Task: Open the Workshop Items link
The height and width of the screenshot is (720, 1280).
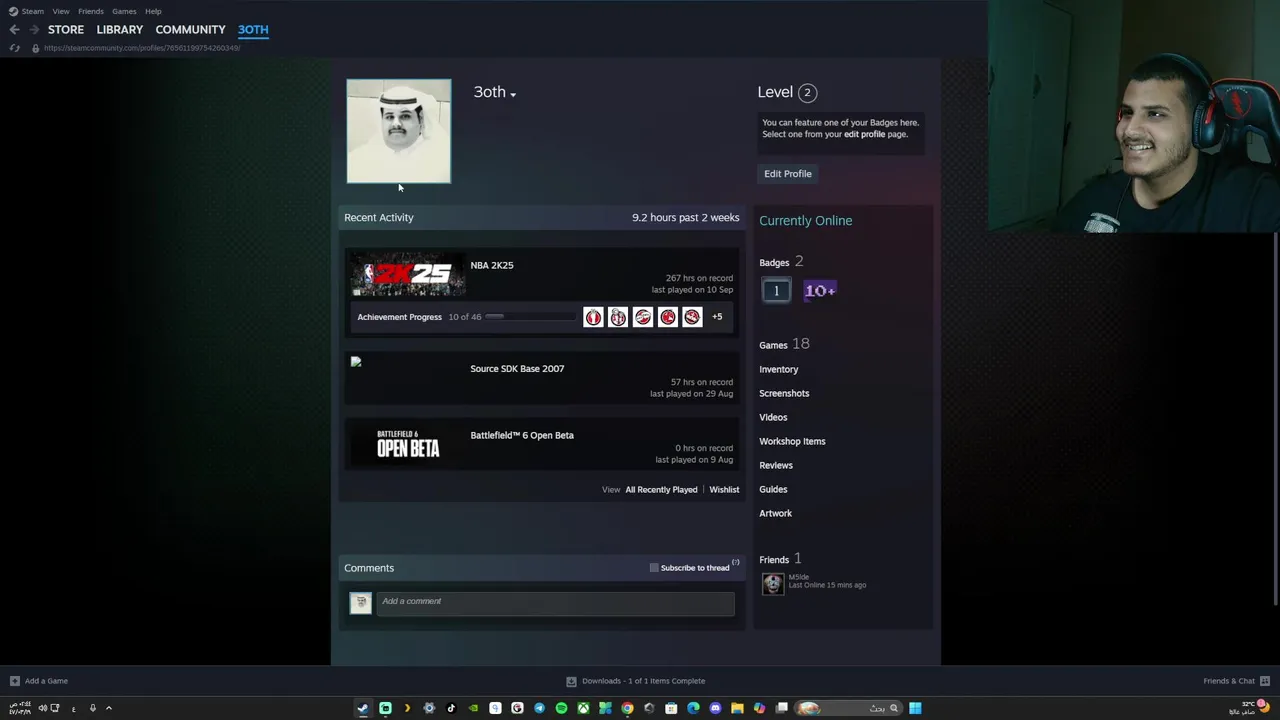Action: [792, 442]
